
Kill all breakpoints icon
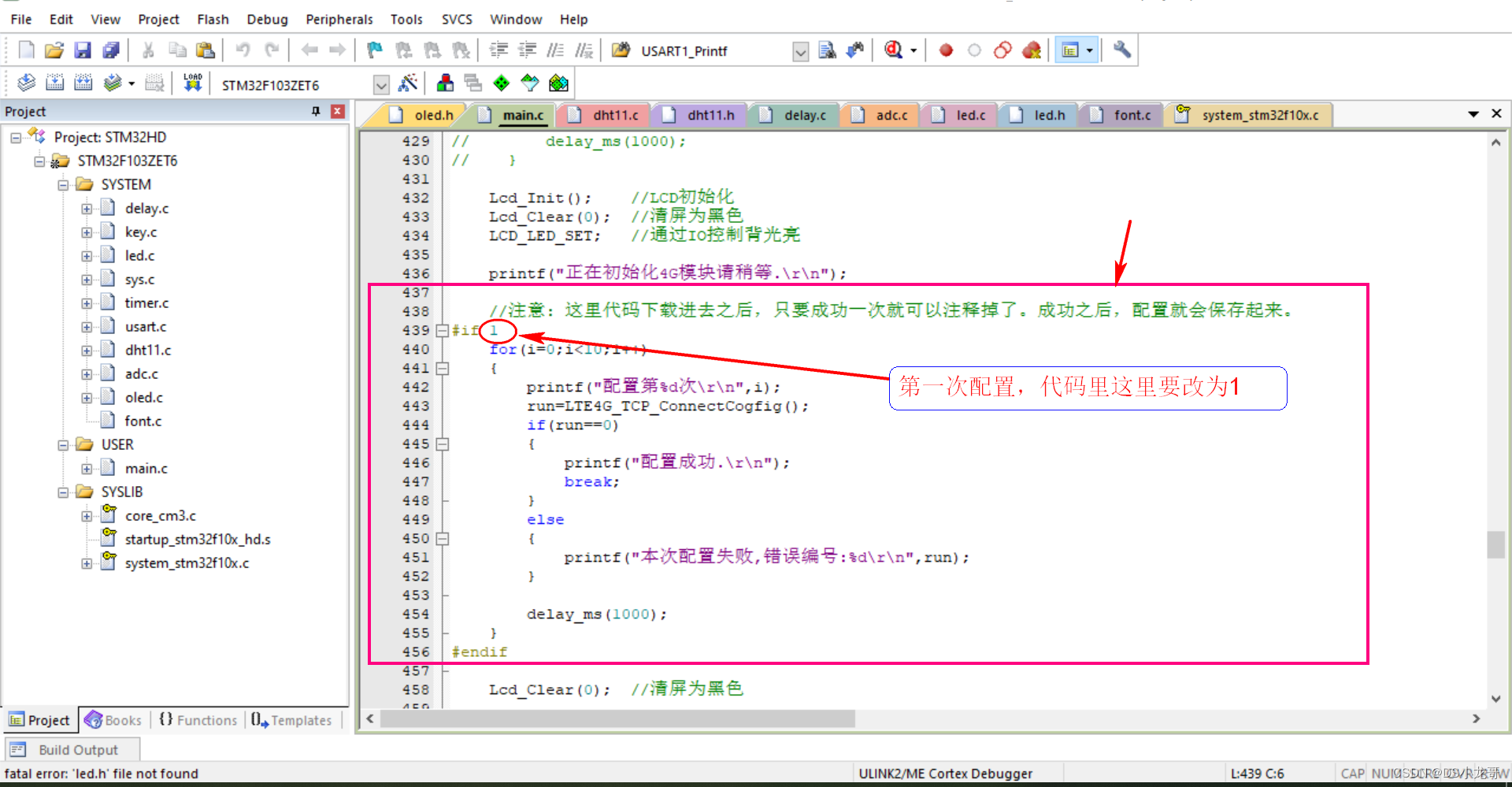pyautogui.click(x=1031, y=50)
